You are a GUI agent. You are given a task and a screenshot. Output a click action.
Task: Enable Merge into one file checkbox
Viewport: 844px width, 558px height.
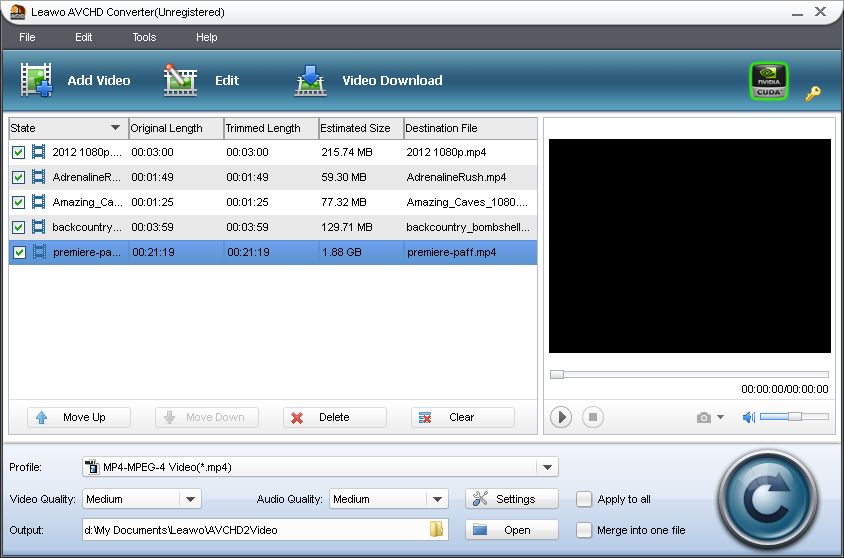[584, 530]
